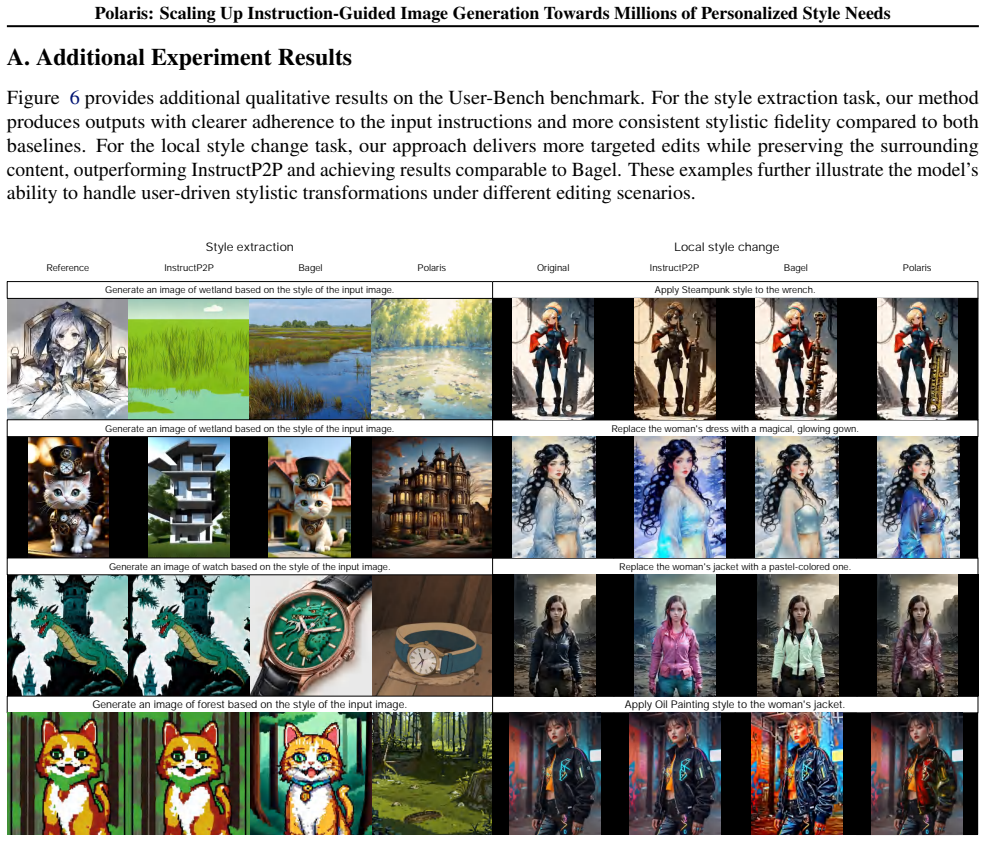Click the 'Additional Experiment Results' section title
Viewport: 985px width, 841px height.
pyautogui.click(x=194, y=57)
